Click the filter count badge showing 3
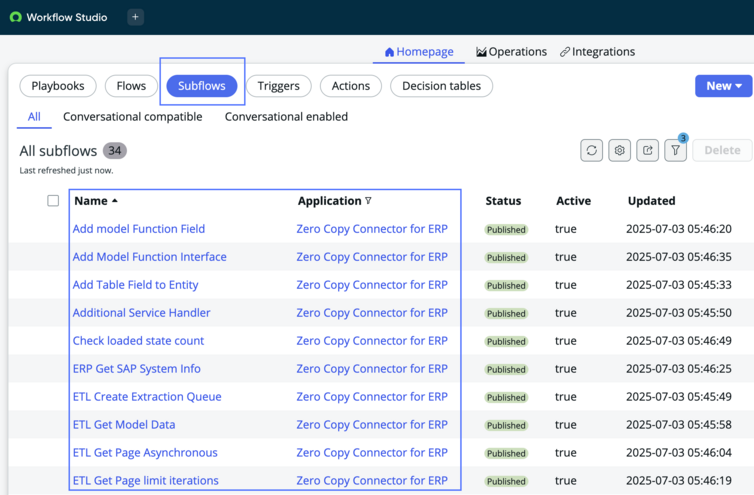Image resolution: width=754 pixels, height=495 pixels. (683, 138)
